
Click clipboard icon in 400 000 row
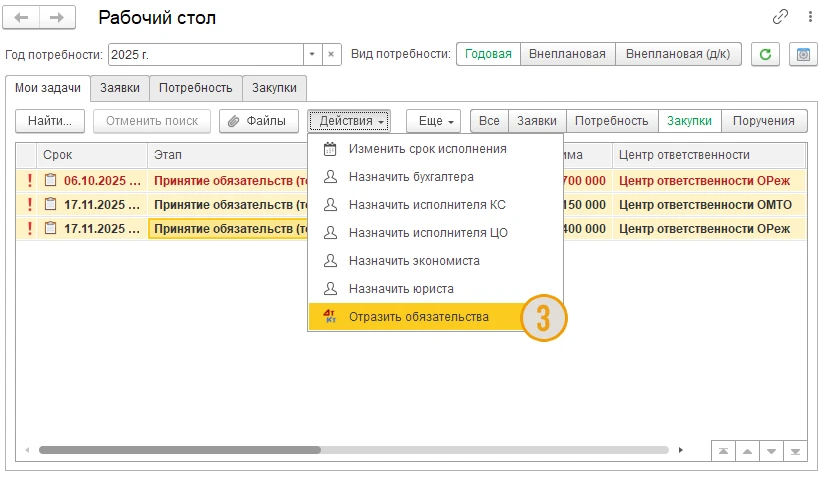(x=51, y=228)
